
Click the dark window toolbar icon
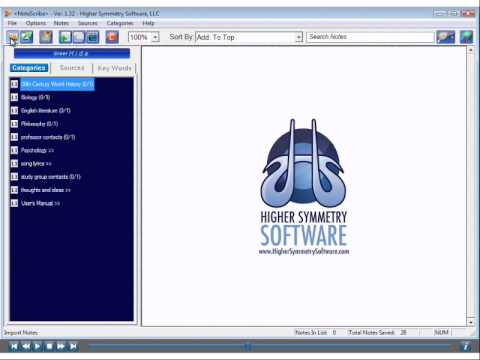(x=93, y=37)
